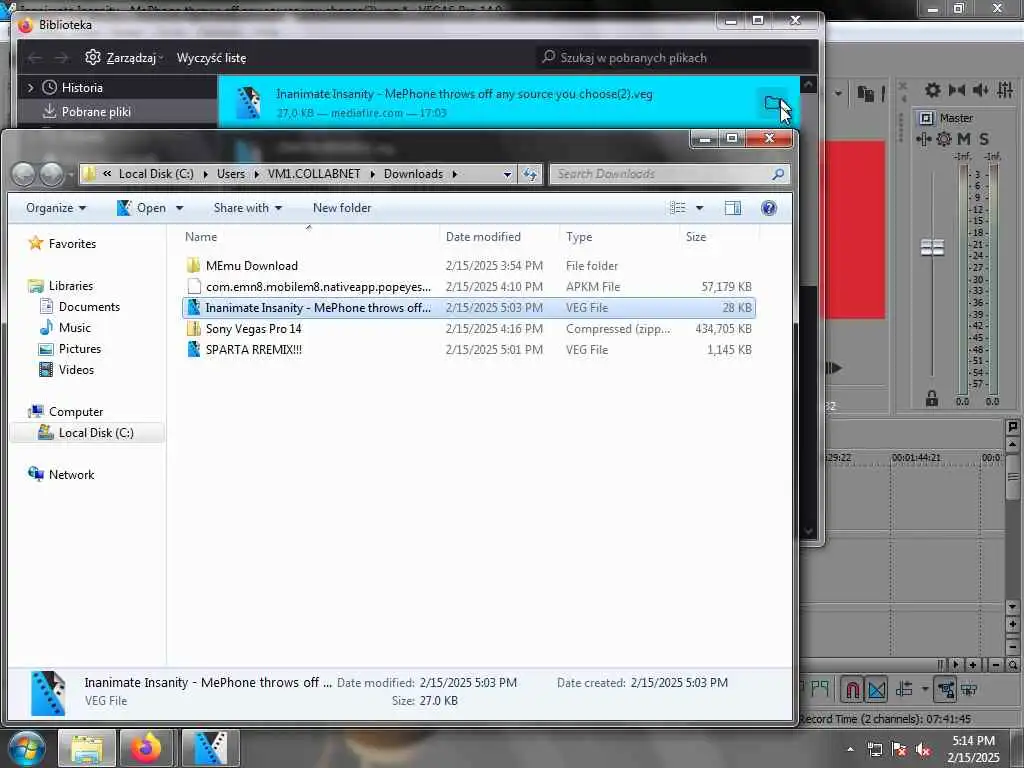This screenshot has width=1024, height=768.
Task: Open Master FX gear under Master label
Action: click(944, 138)
